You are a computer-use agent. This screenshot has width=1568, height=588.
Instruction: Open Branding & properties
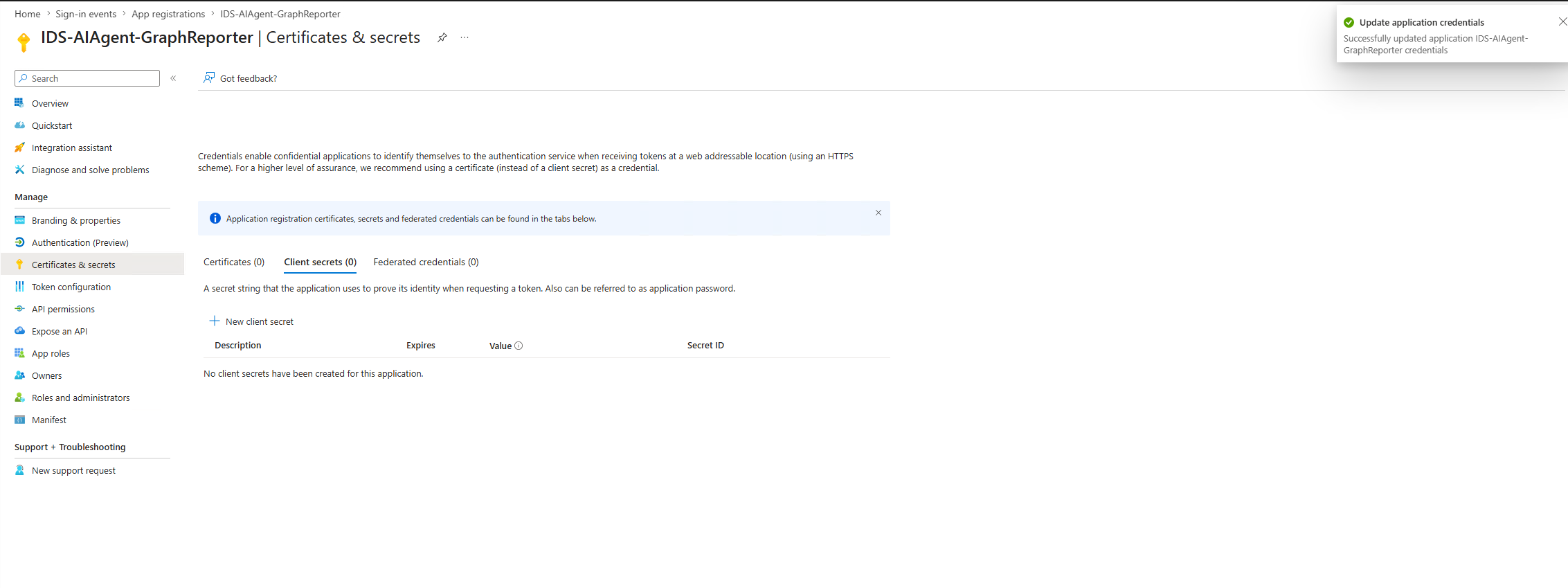click(x=76, y=220)
